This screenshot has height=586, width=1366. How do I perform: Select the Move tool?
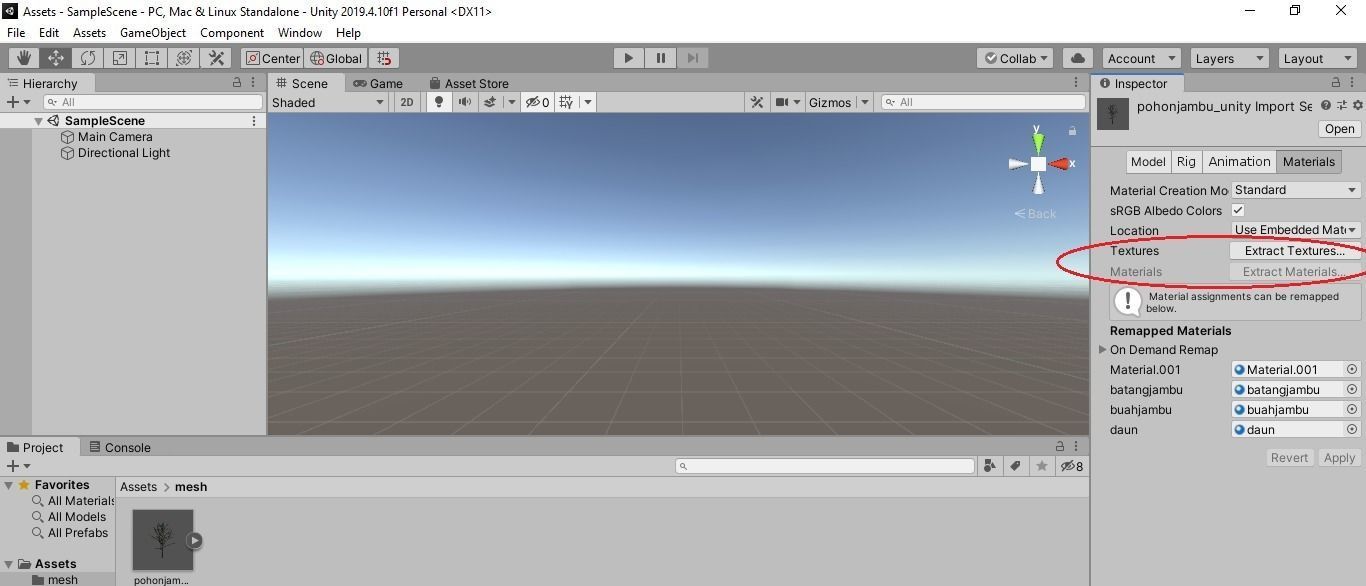55,58
